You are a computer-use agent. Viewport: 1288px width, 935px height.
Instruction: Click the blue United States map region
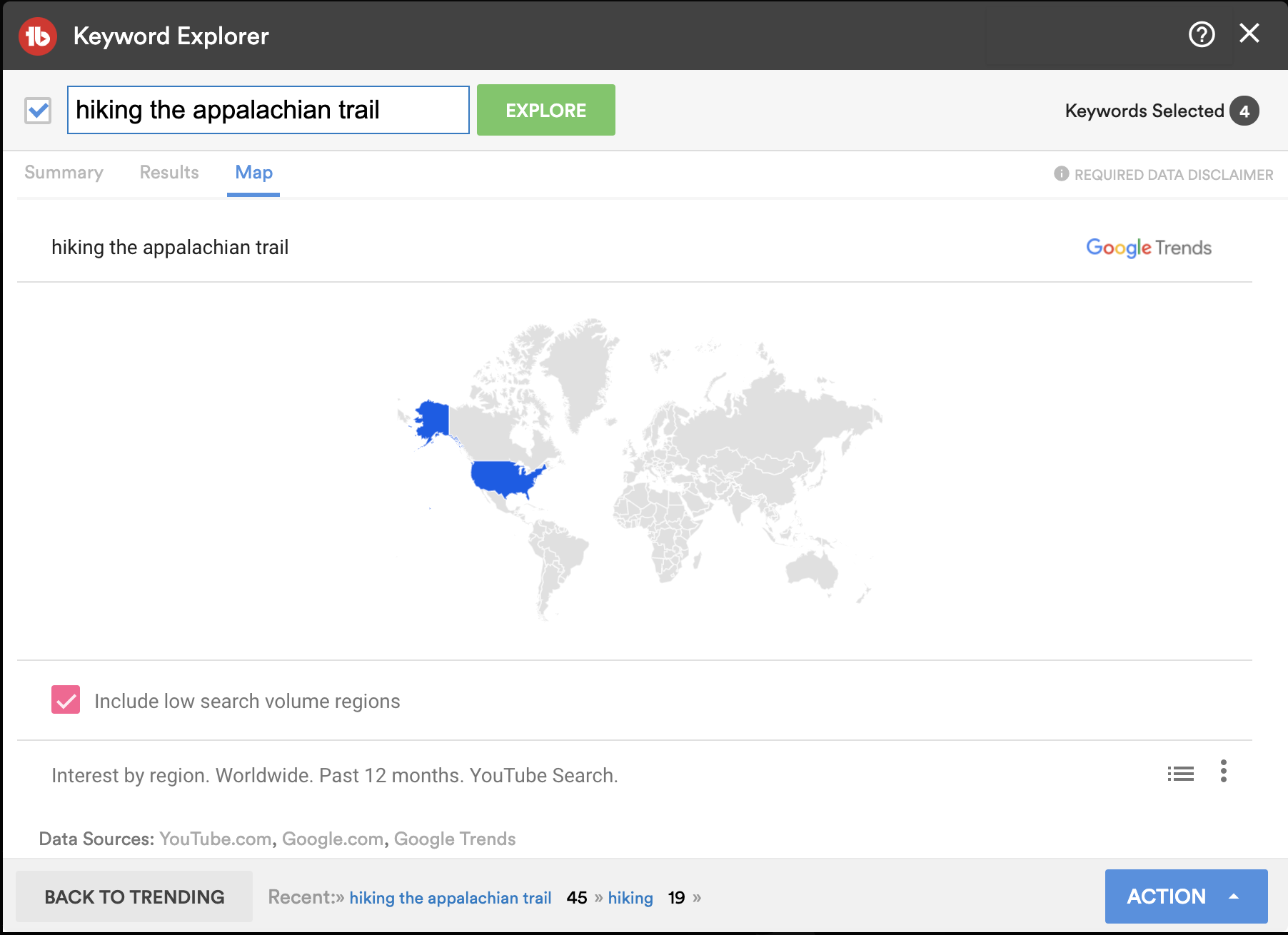[x=502, y=477]
